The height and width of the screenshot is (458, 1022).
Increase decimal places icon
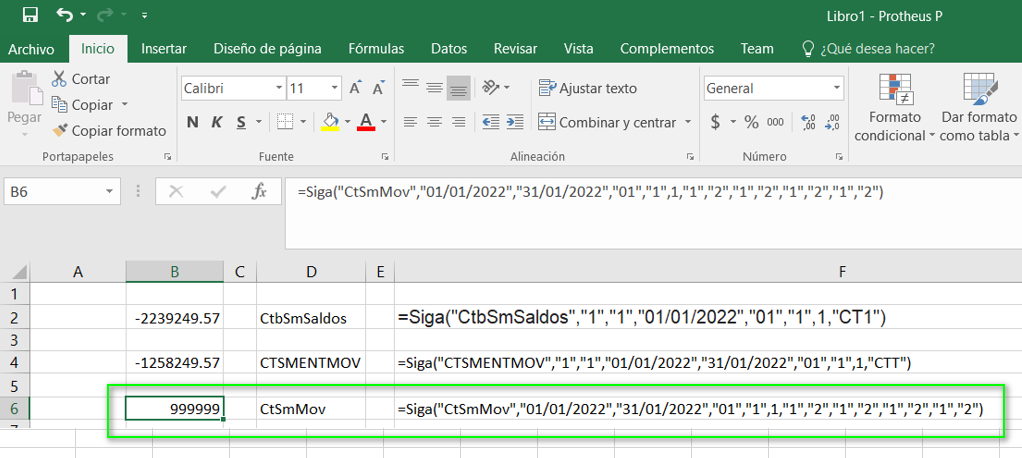click(x=809, y=122)
